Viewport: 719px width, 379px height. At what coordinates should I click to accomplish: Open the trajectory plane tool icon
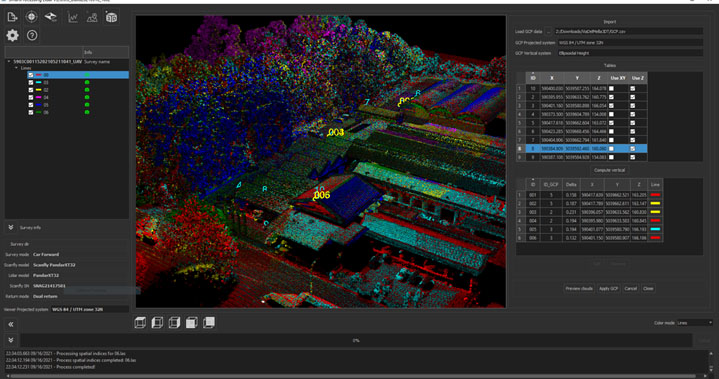point(50,17)
